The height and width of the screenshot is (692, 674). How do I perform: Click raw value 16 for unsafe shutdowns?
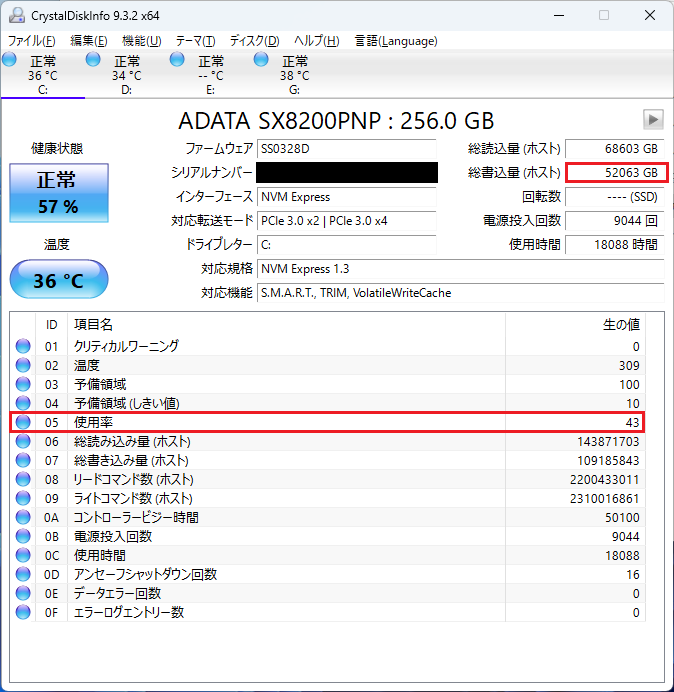click(x=633, y=574)
